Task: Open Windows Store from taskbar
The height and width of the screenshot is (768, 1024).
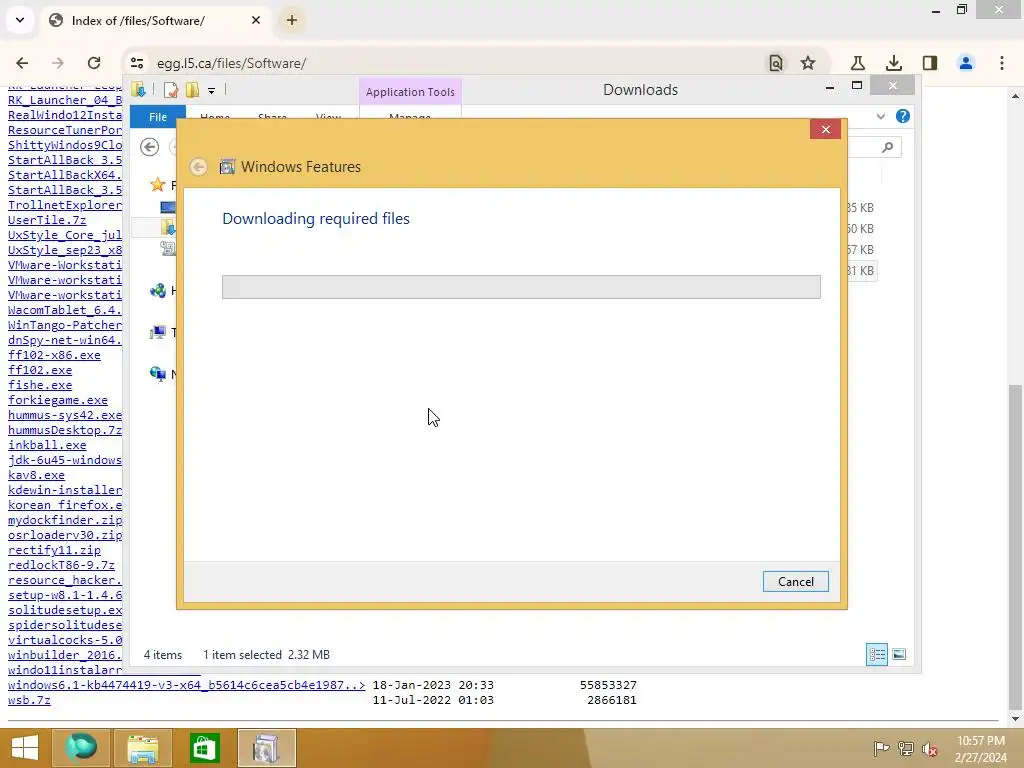Action: 204,748
